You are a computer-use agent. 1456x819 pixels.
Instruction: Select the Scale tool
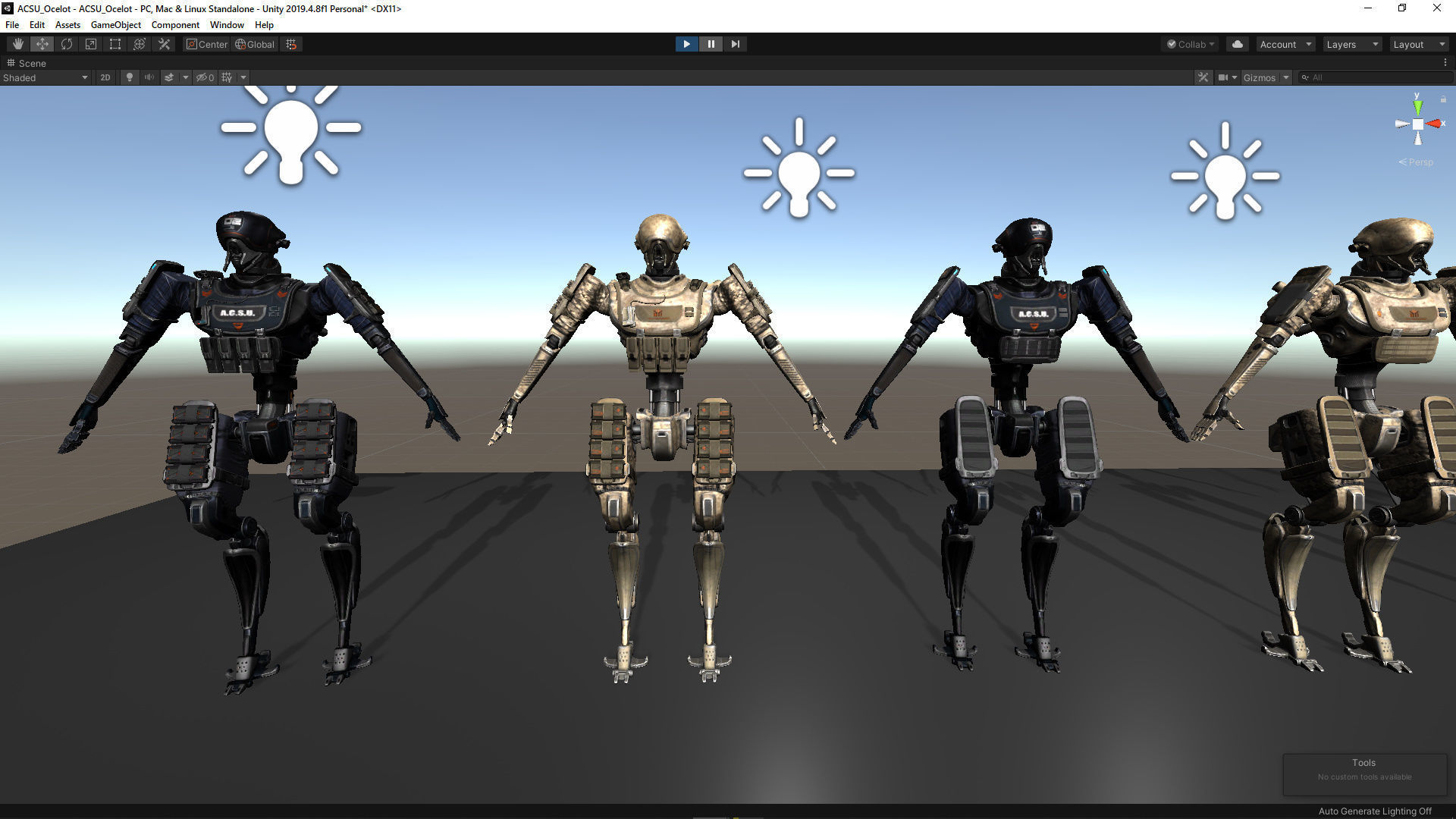91,44
